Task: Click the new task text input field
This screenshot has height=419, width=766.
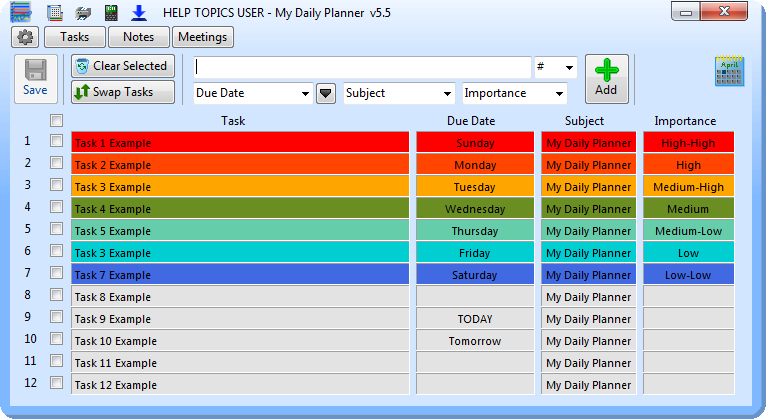Action: 362,67
